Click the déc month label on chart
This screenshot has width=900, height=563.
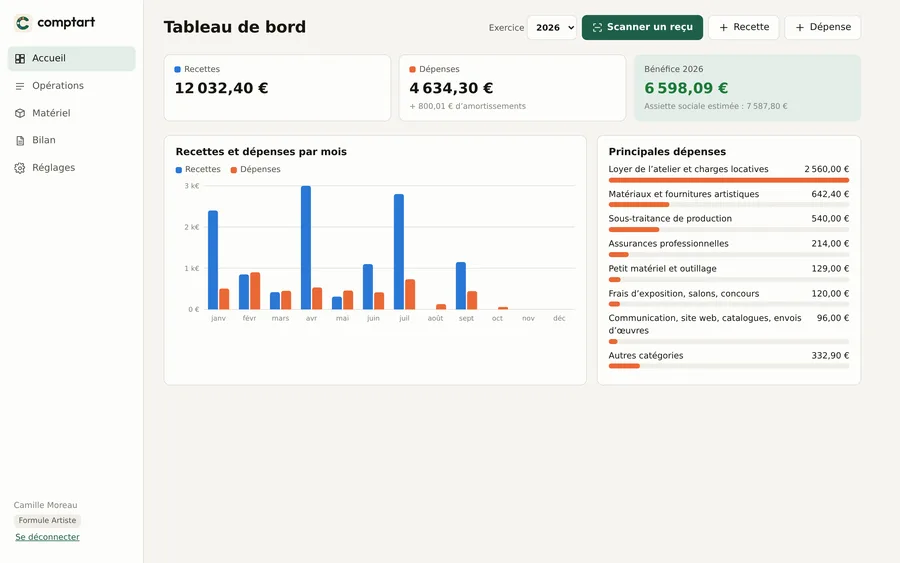click(559, 319)
